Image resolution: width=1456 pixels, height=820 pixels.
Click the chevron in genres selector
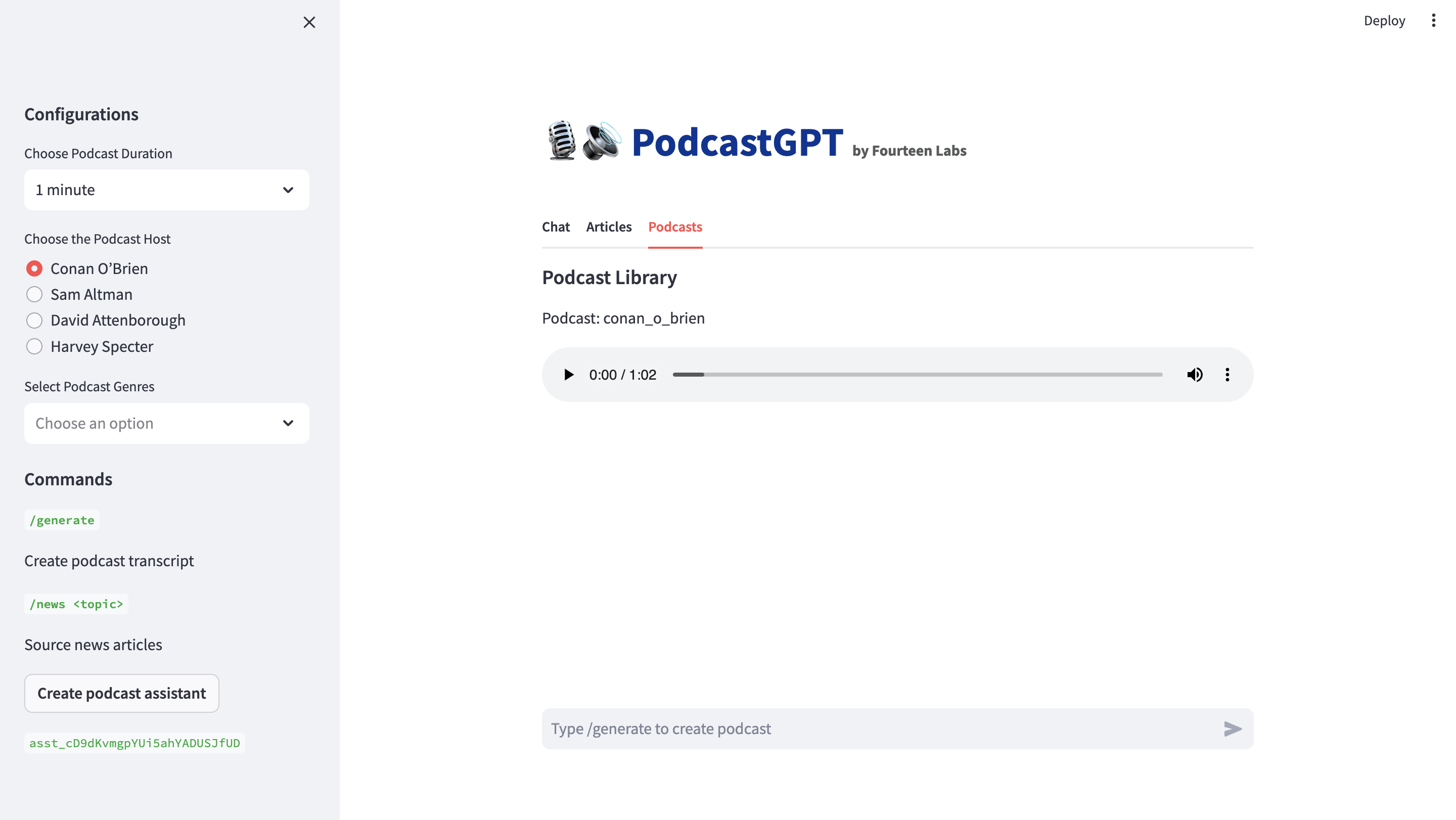click(x=288, y=423)
